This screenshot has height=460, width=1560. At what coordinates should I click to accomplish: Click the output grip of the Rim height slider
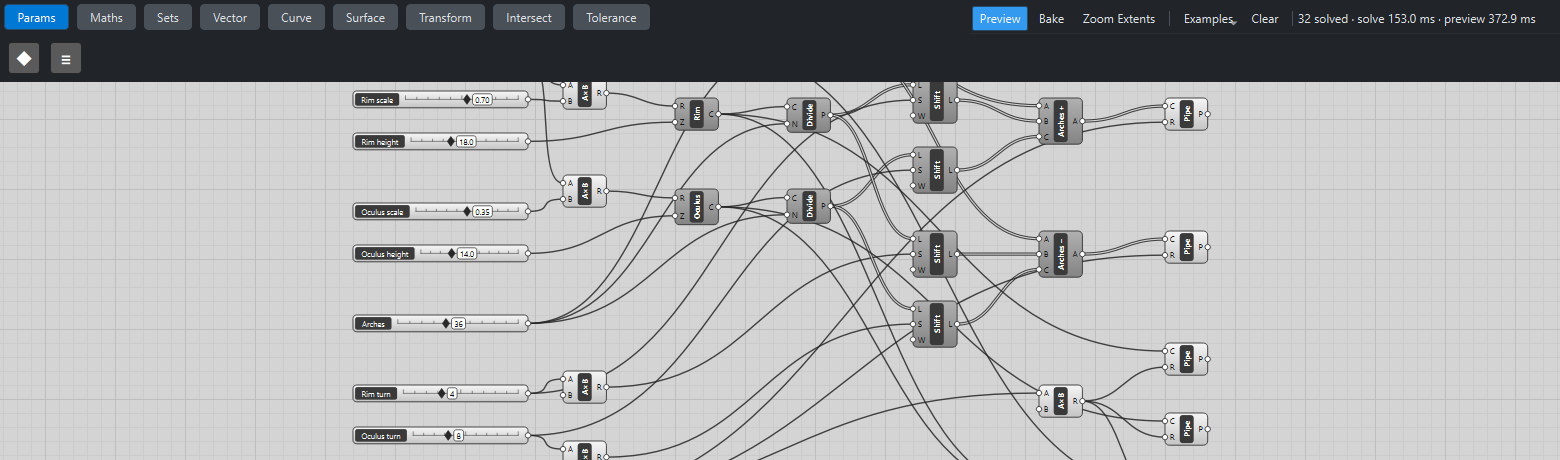[528, 142]
